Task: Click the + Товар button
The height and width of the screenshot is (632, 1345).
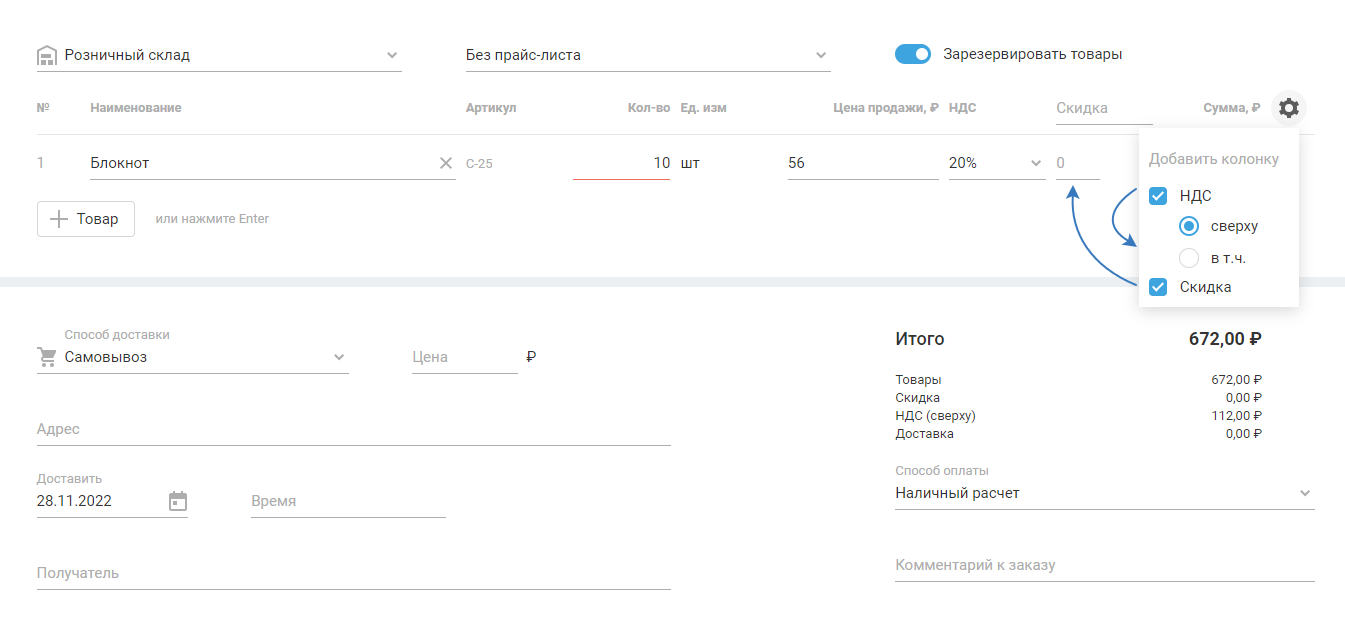Action: [x=86, y=219]
